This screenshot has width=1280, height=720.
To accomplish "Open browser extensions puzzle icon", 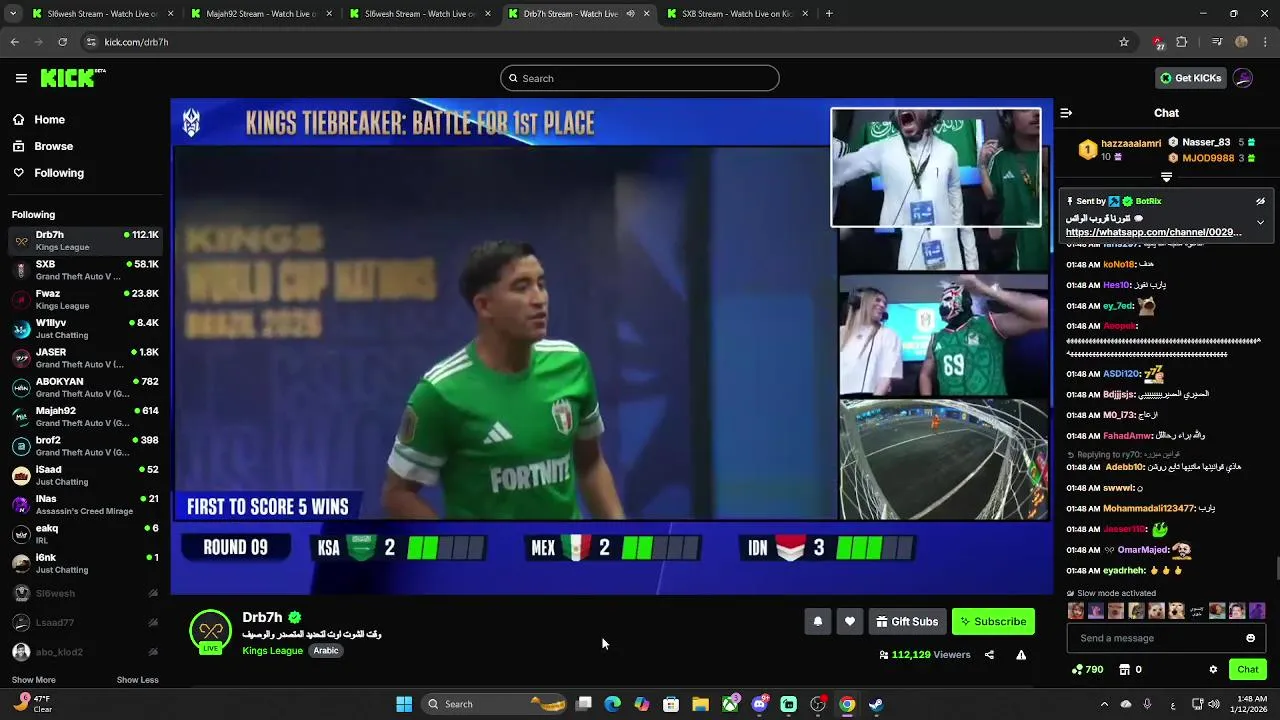I will pyautogui.click(x=1182, y=42).
